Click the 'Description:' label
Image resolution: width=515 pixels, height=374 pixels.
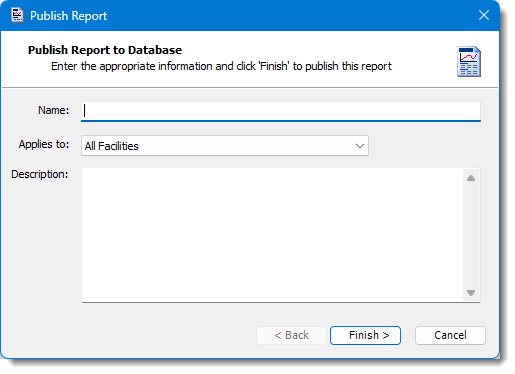click(40, 174)
